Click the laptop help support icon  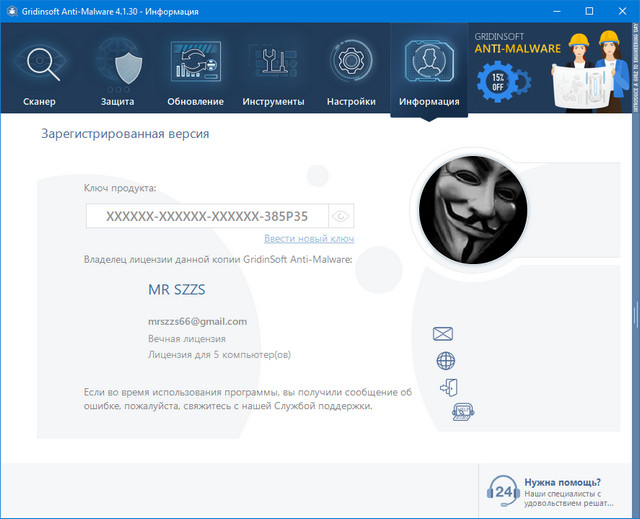[462, 411]
